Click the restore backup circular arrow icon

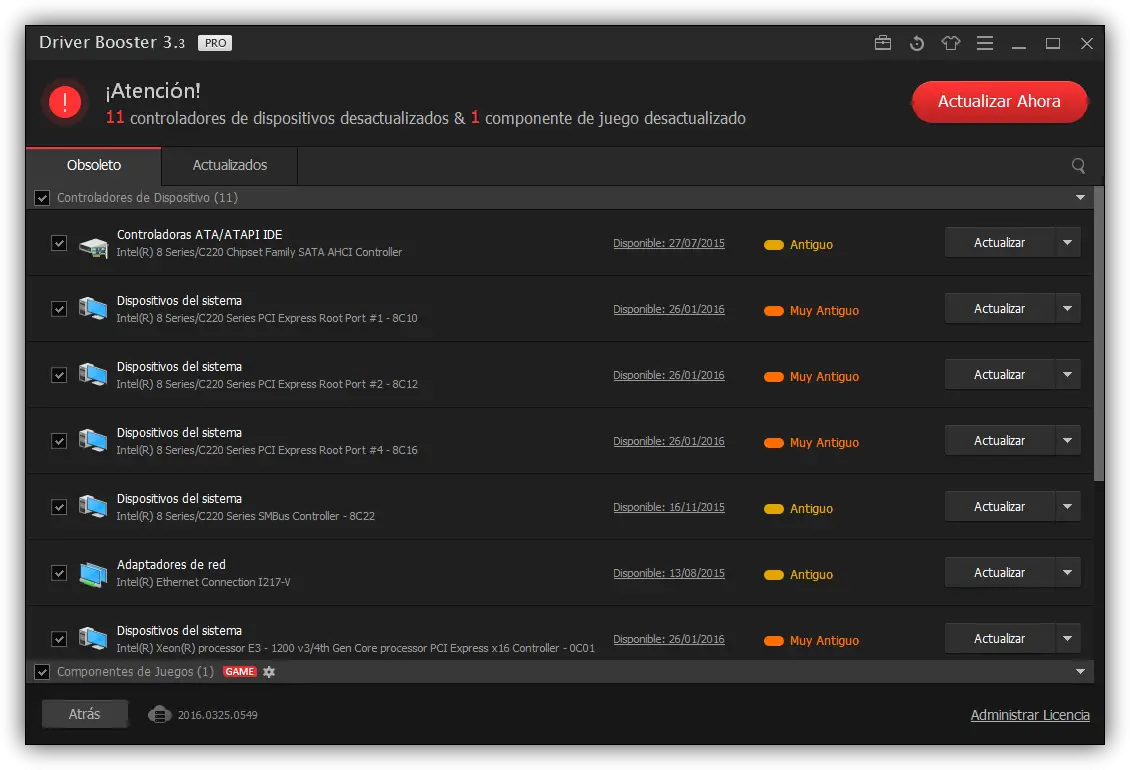click(x=917, y=43)
